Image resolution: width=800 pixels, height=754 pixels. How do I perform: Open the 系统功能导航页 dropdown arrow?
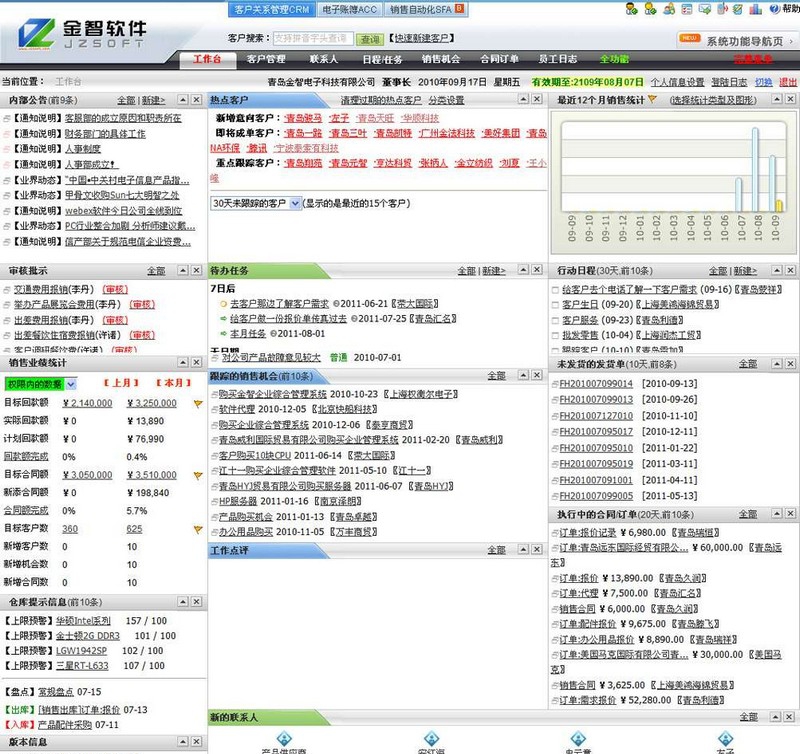click(791, 41)
